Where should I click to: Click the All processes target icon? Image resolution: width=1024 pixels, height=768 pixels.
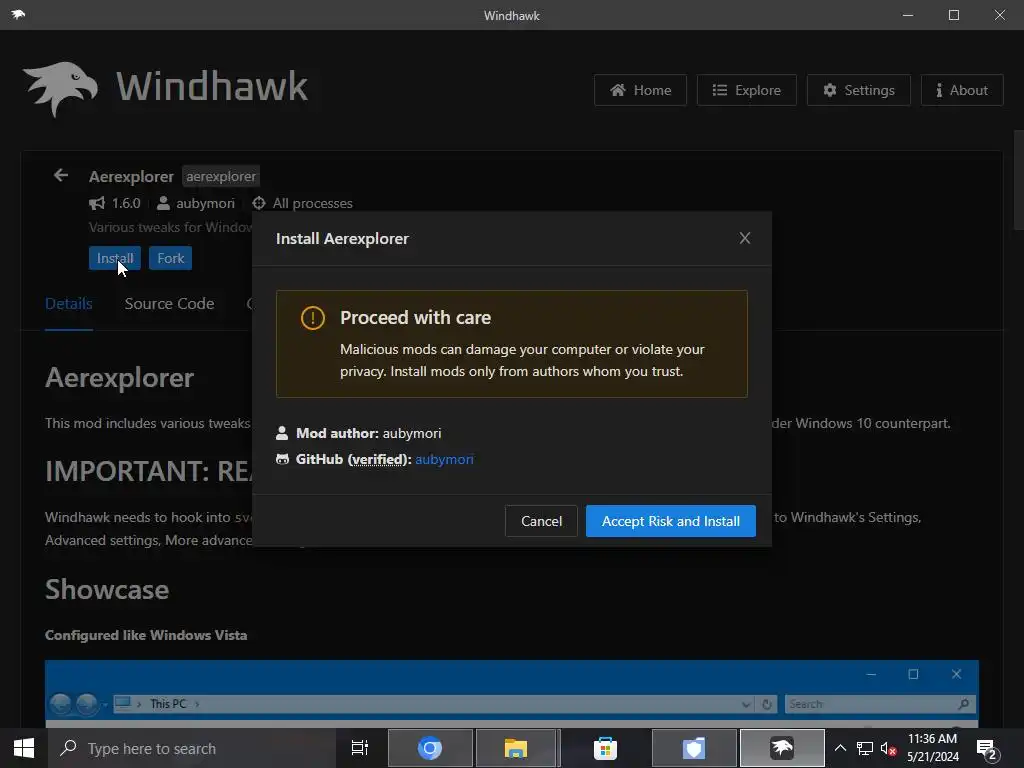(x=259, y=203)
